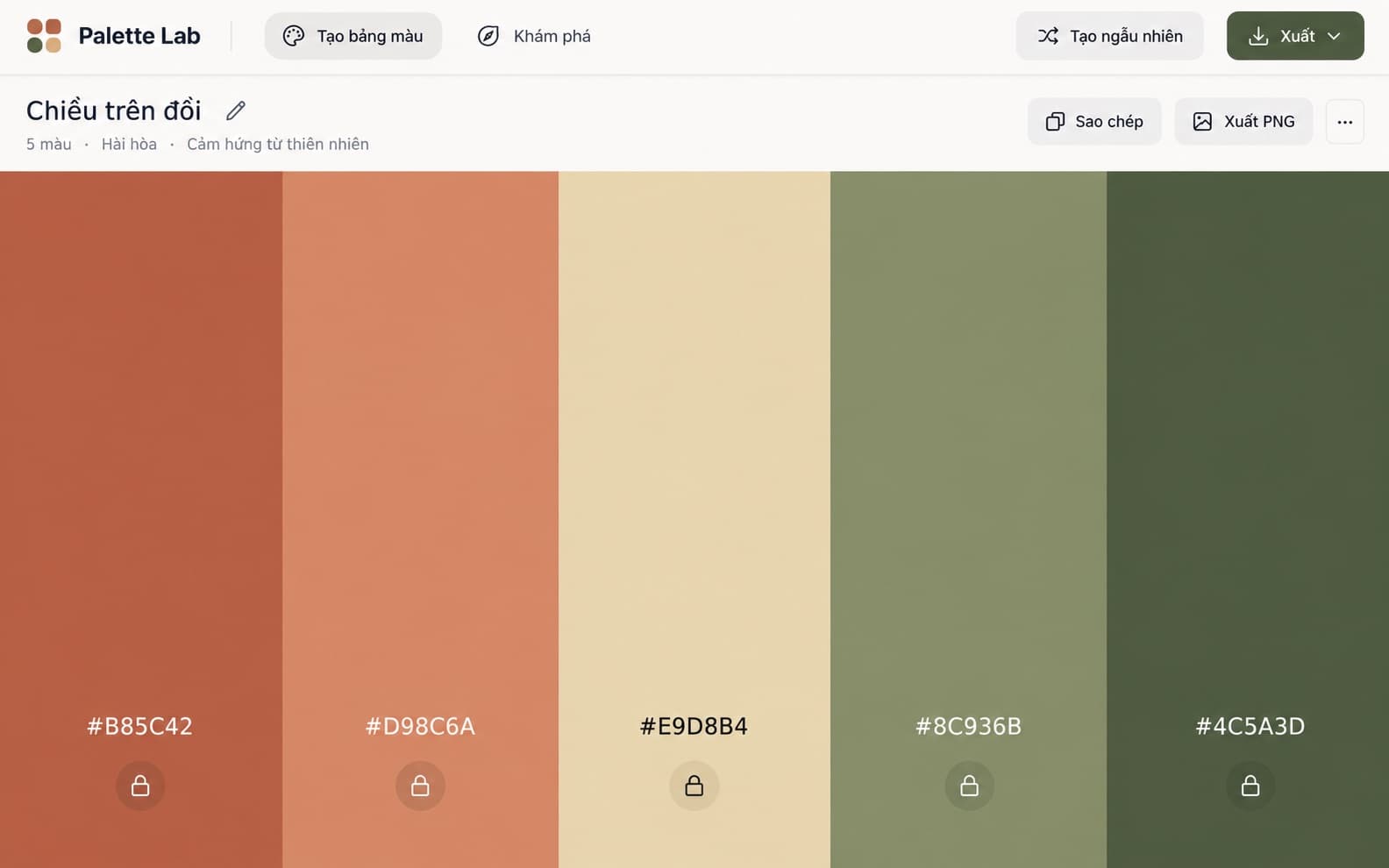
Task: Click the #8C936B hex code label
Action: 969,726
